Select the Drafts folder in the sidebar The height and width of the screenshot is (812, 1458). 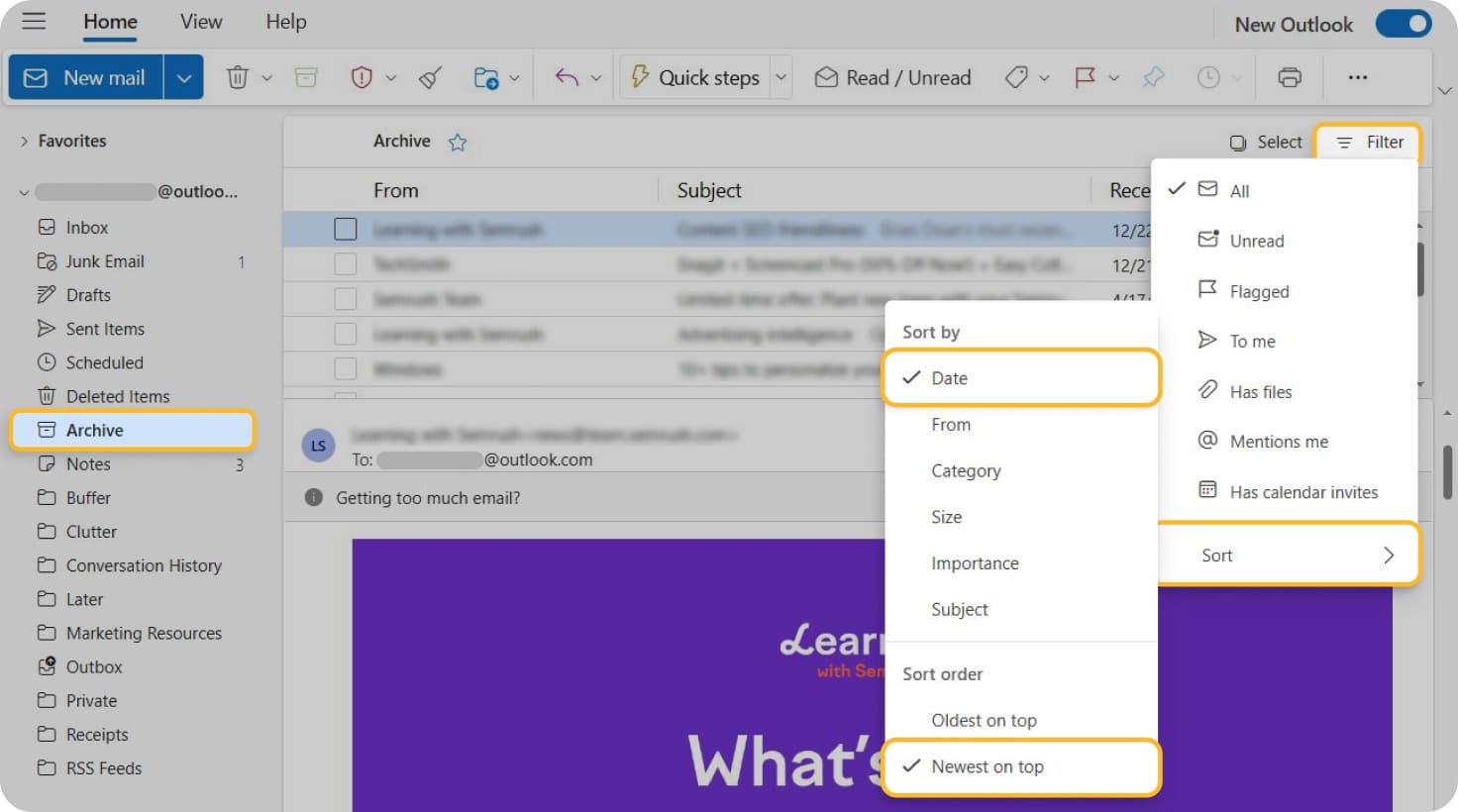pos(87,294)
